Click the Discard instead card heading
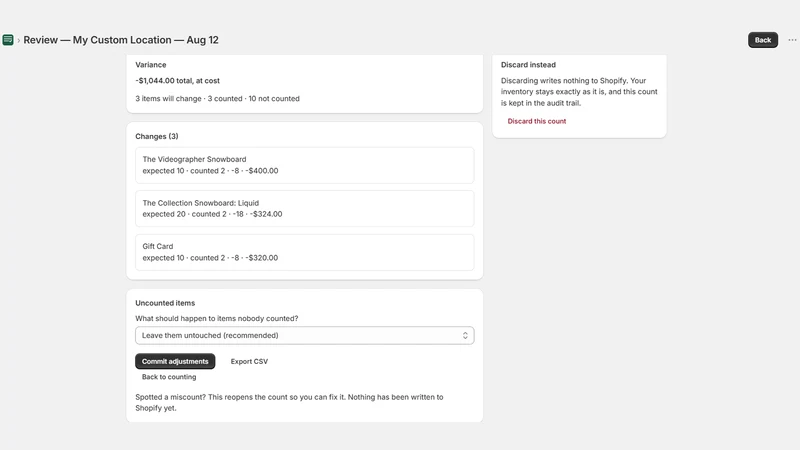The image size is (800, 450). (x=528, y=65)
